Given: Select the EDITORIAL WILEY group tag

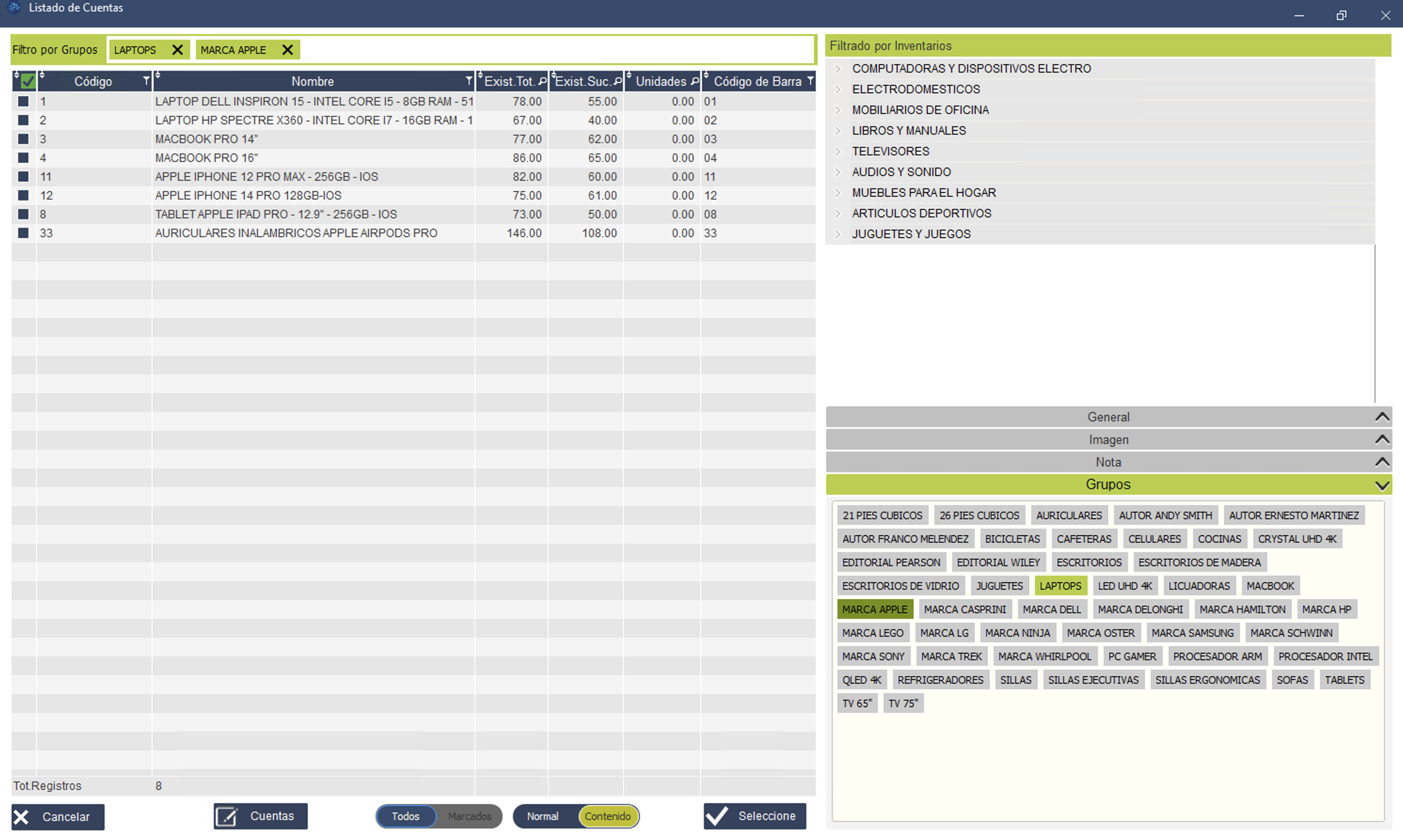Looking at the screenshot, I should click(x=998, y=563).
